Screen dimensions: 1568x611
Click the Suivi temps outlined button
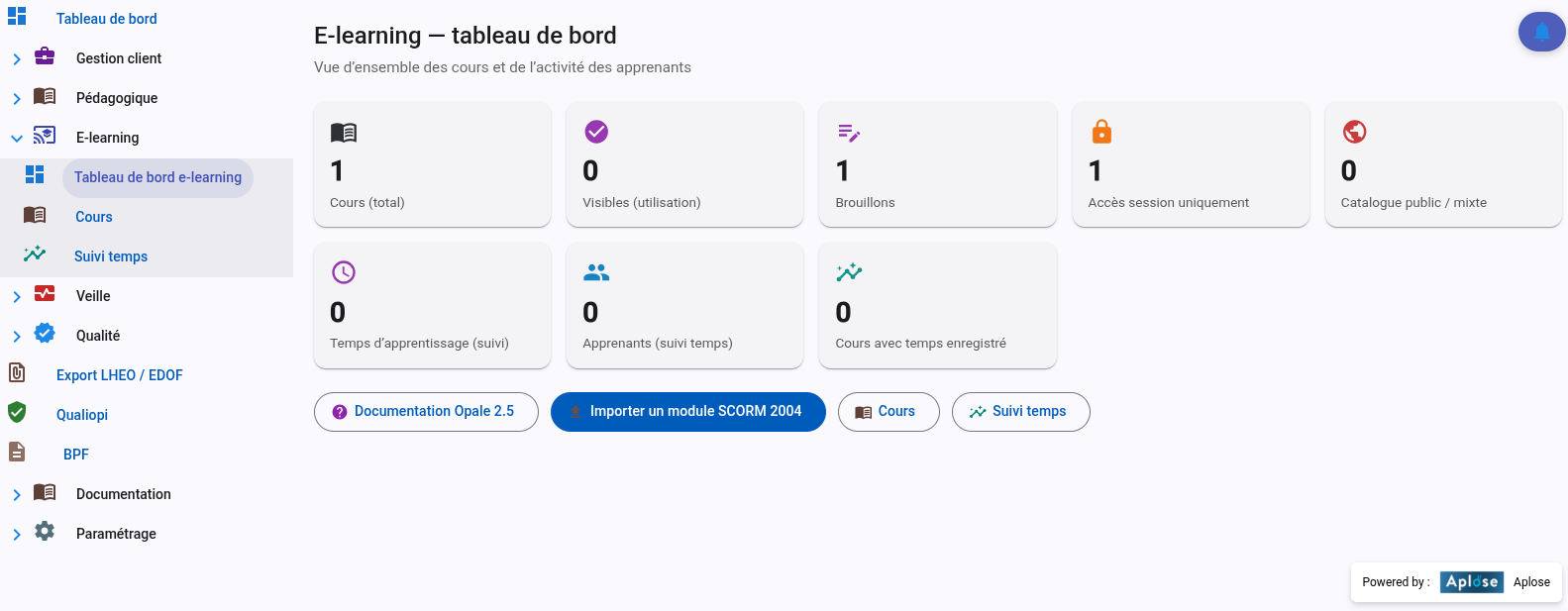coord(1021,412)
